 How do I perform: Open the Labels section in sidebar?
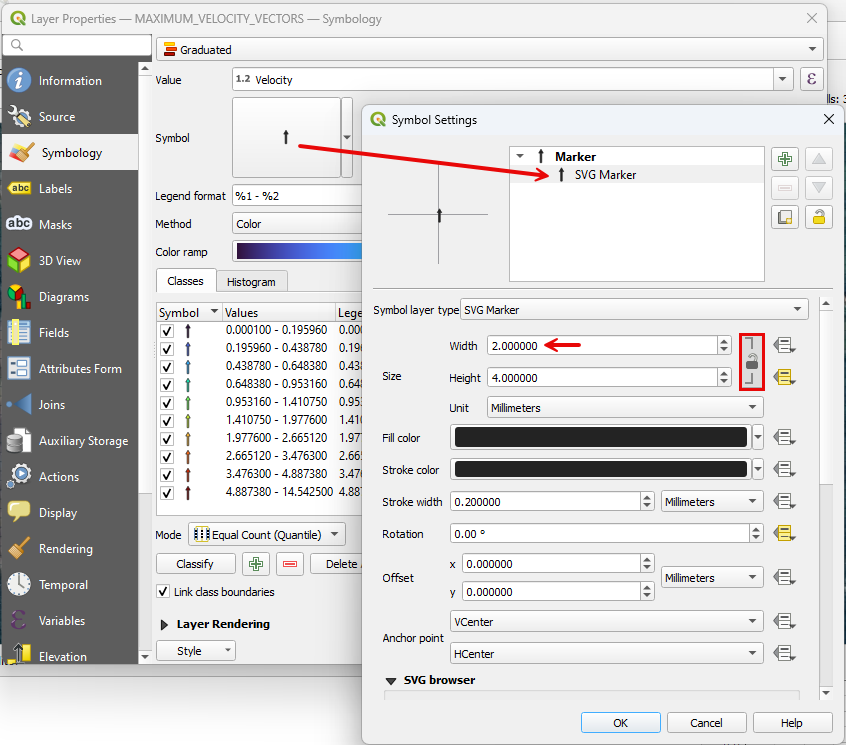point(55,189)
